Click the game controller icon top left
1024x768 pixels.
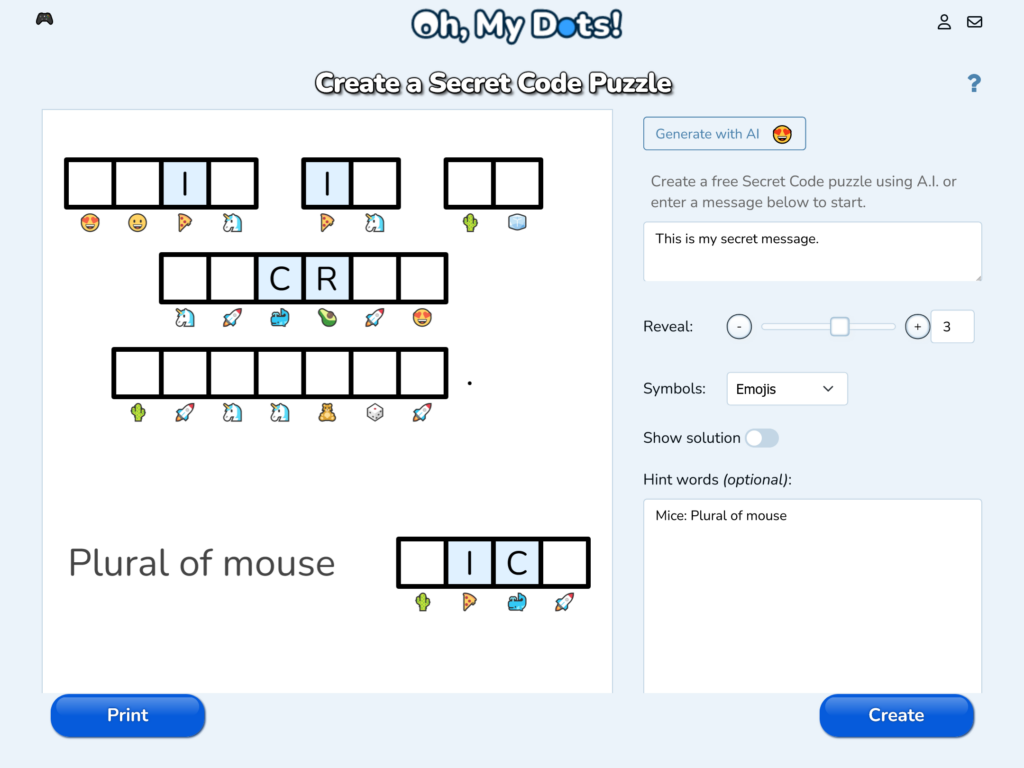coord(44,18)
